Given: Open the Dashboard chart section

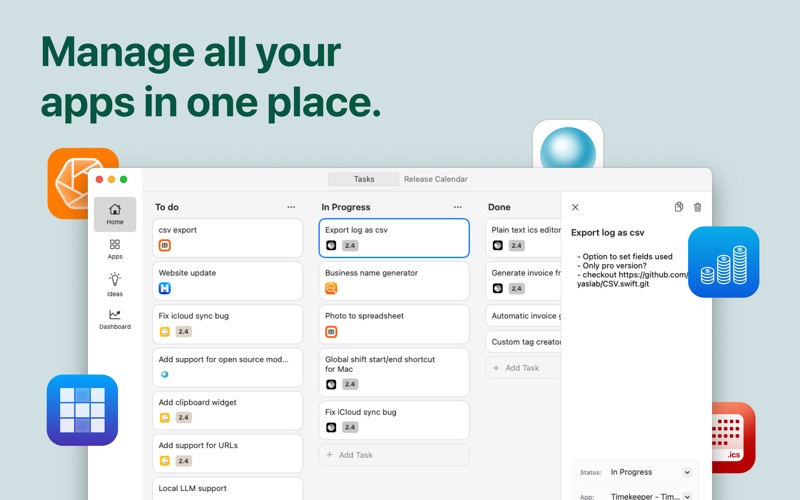Looking at the screenshot, I should [x=115, y=319].
